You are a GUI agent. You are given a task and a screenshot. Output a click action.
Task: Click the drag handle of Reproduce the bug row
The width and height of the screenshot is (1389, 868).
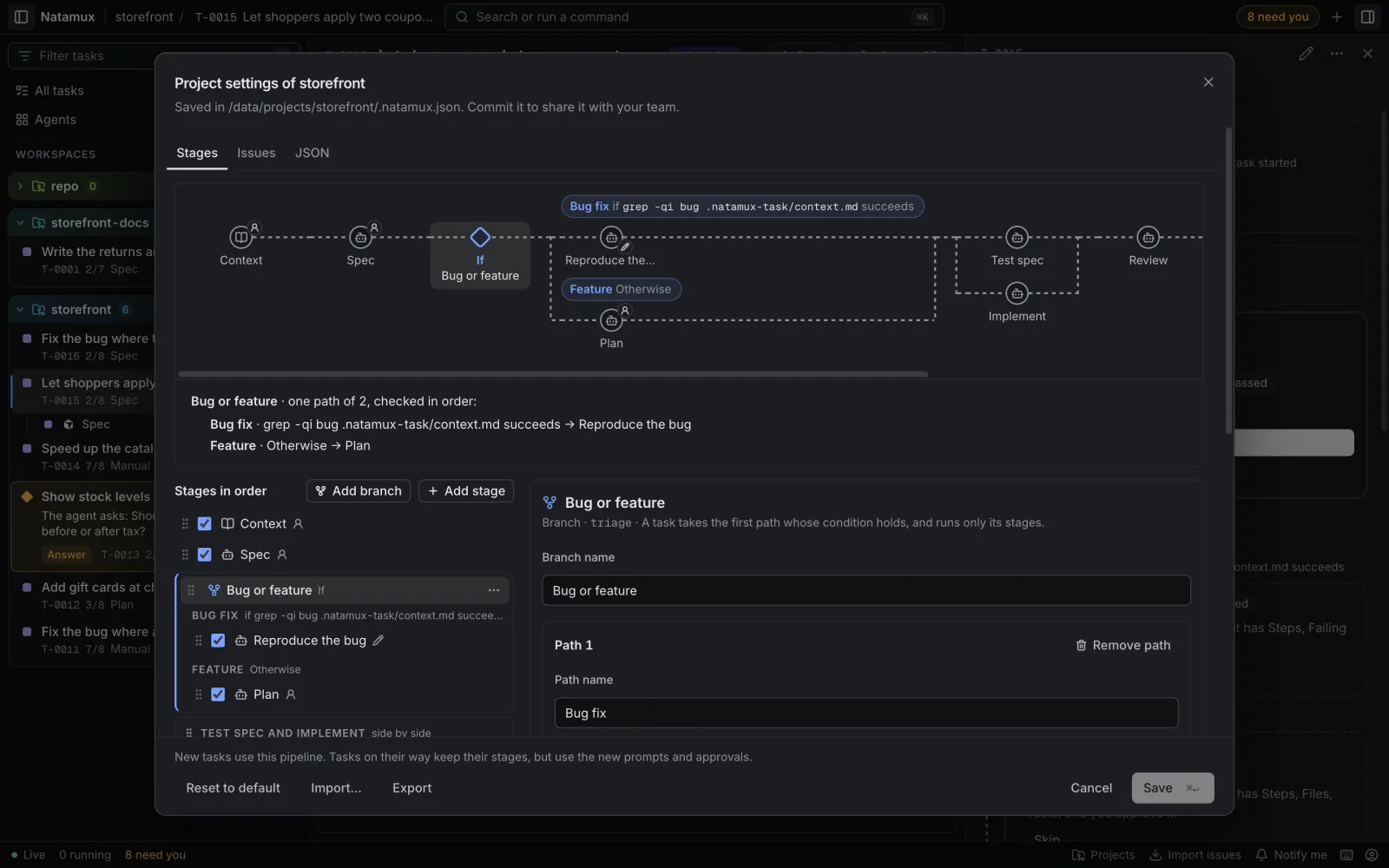pos(198,641)
